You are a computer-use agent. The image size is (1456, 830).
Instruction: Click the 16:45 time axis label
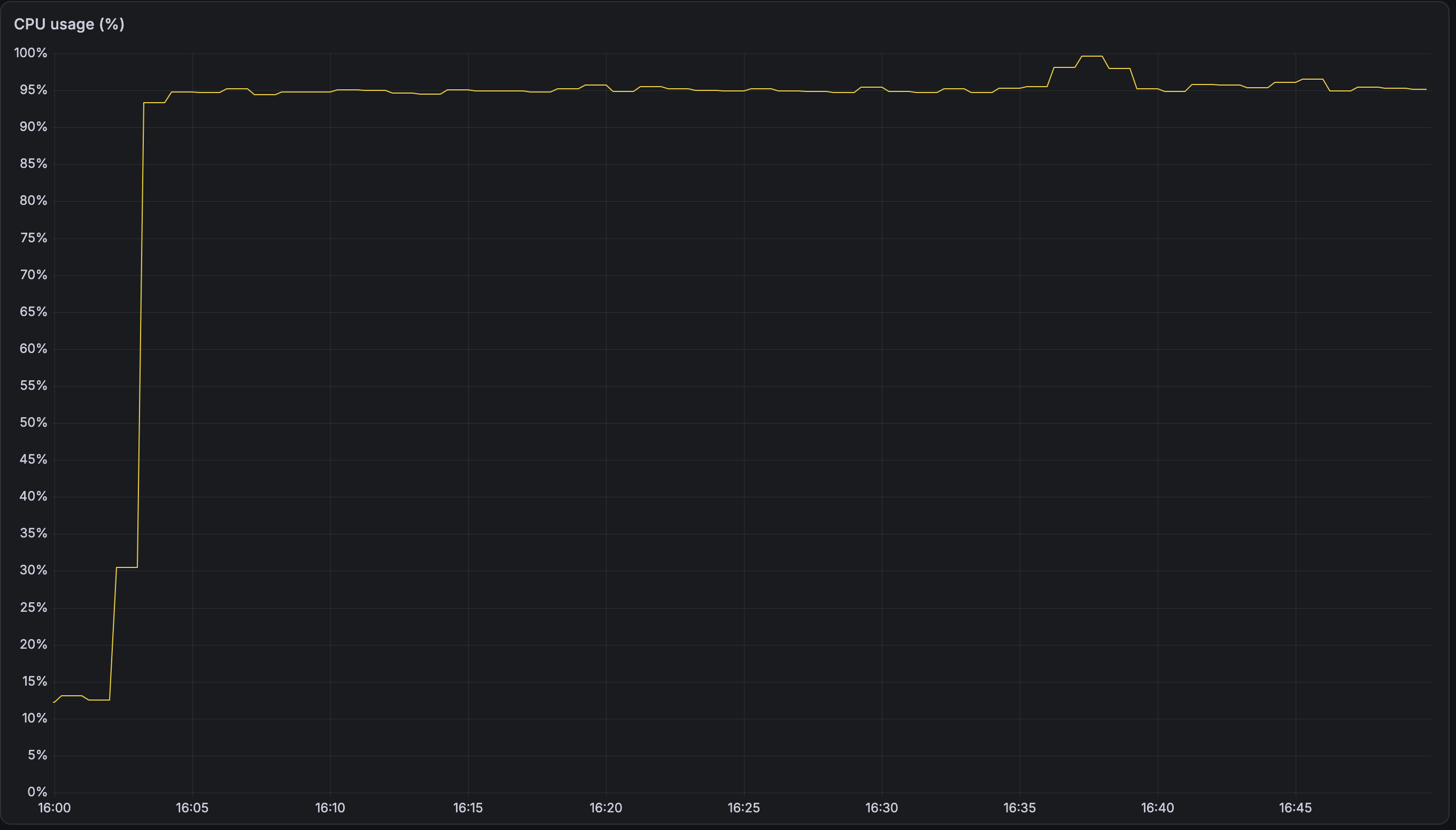point(1295,808)
